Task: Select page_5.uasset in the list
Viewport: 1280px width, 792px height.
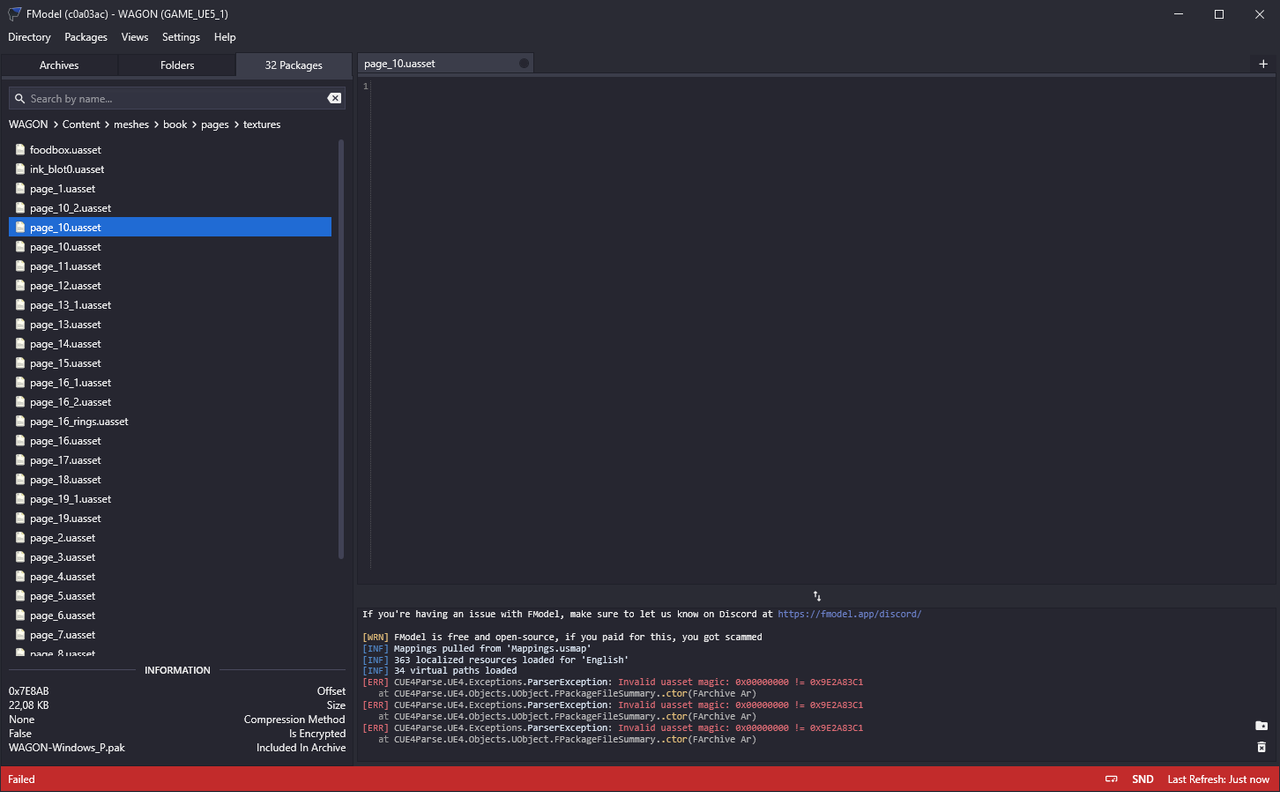Action: coord(170,596)
